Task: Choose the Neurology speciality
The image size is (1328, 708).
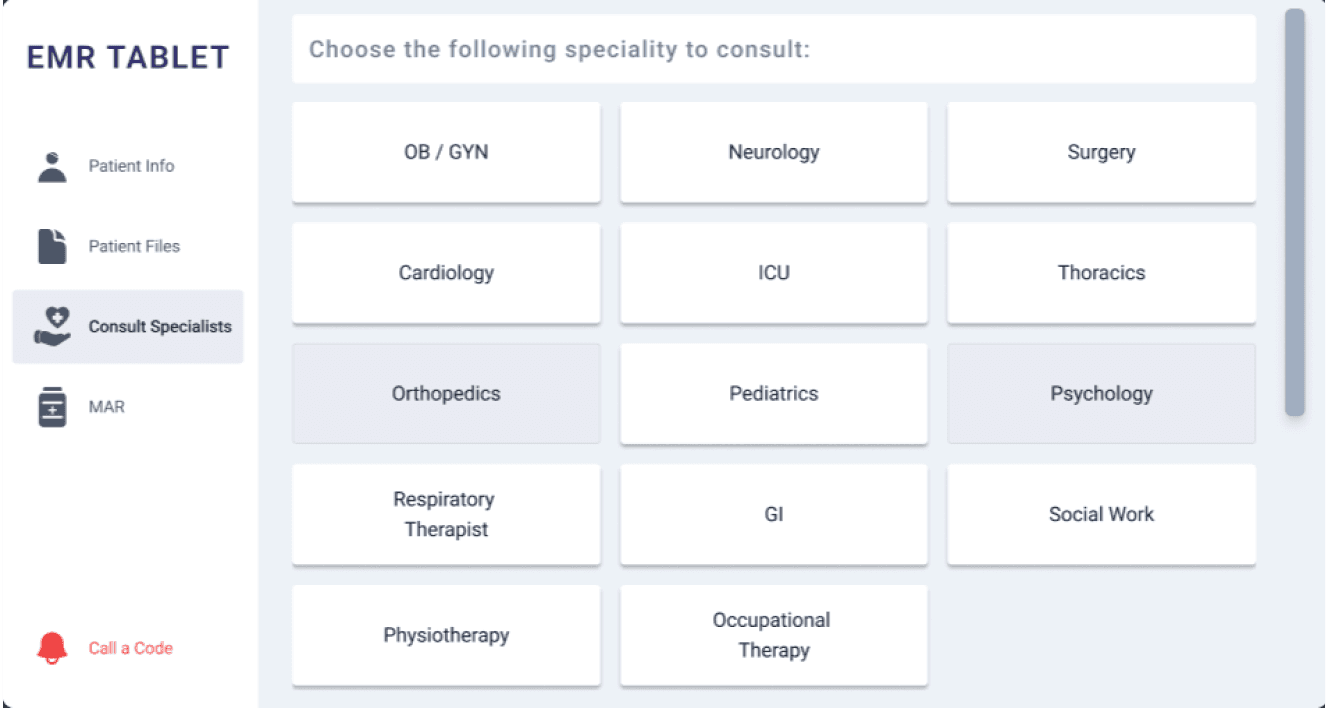Action: [x=774, y=152]
